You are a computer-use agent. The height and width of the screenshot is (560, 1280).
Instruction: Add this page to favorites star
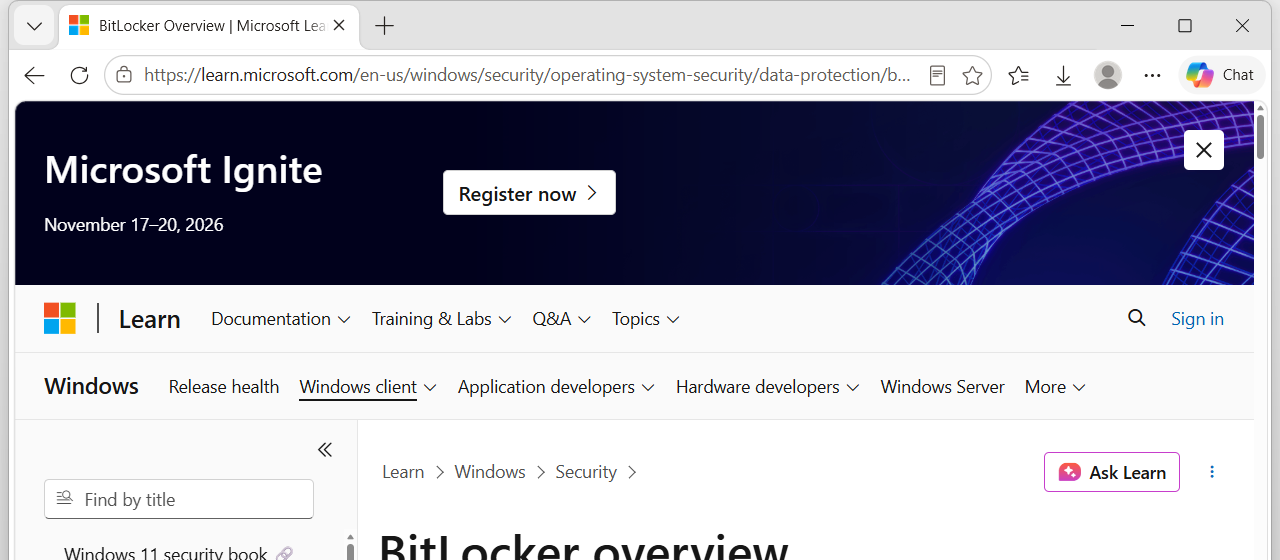pos(972,75)
